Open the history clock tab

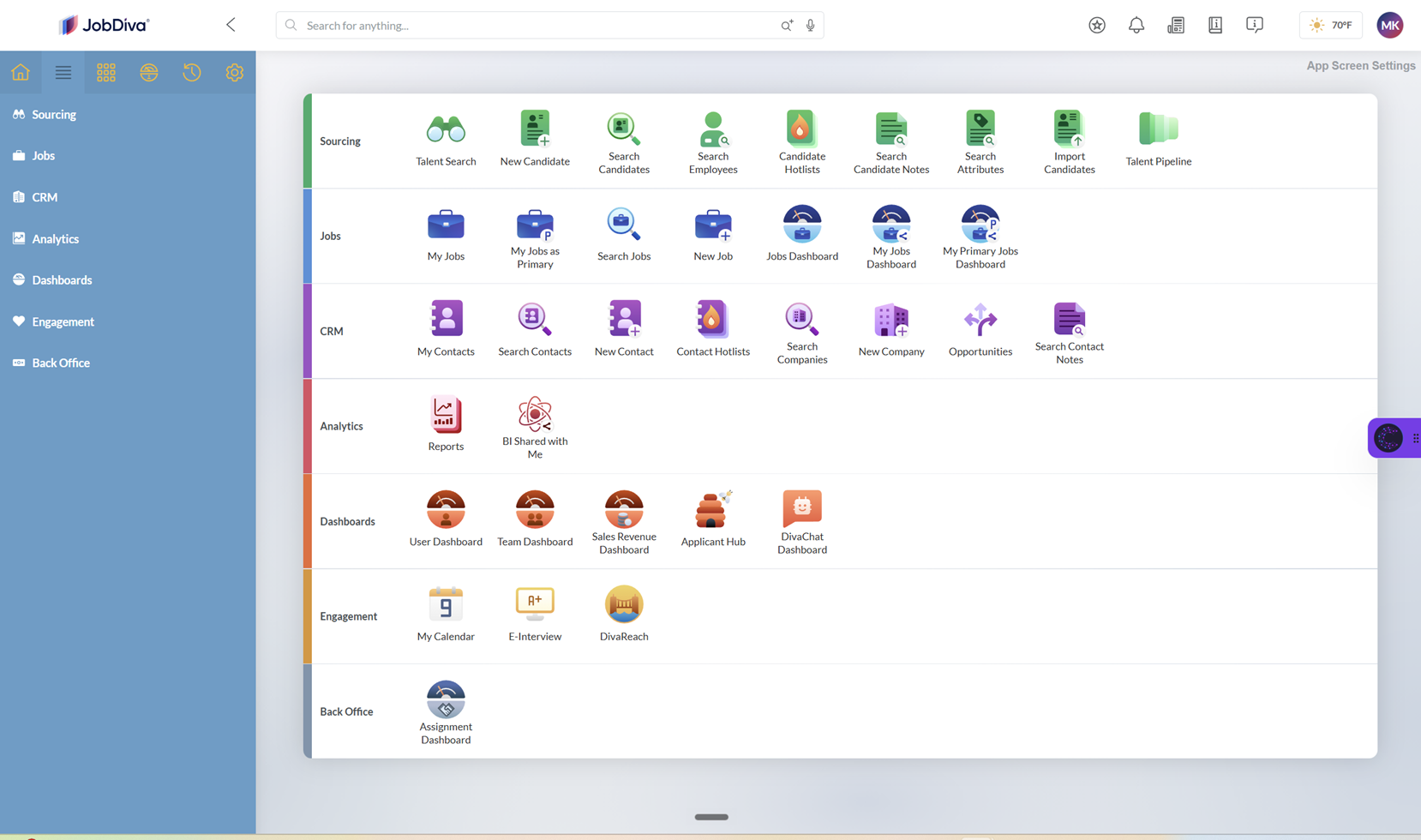192,72
